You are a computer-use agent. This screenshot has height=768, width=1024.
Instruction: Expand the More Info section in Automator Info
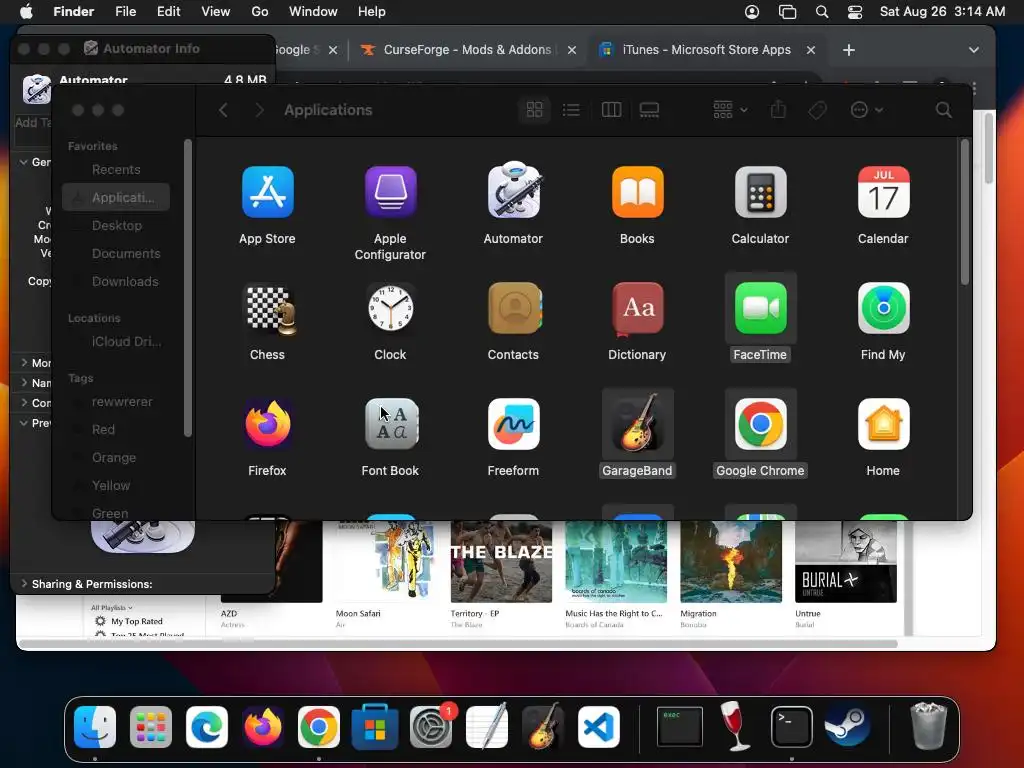point(24,362)
